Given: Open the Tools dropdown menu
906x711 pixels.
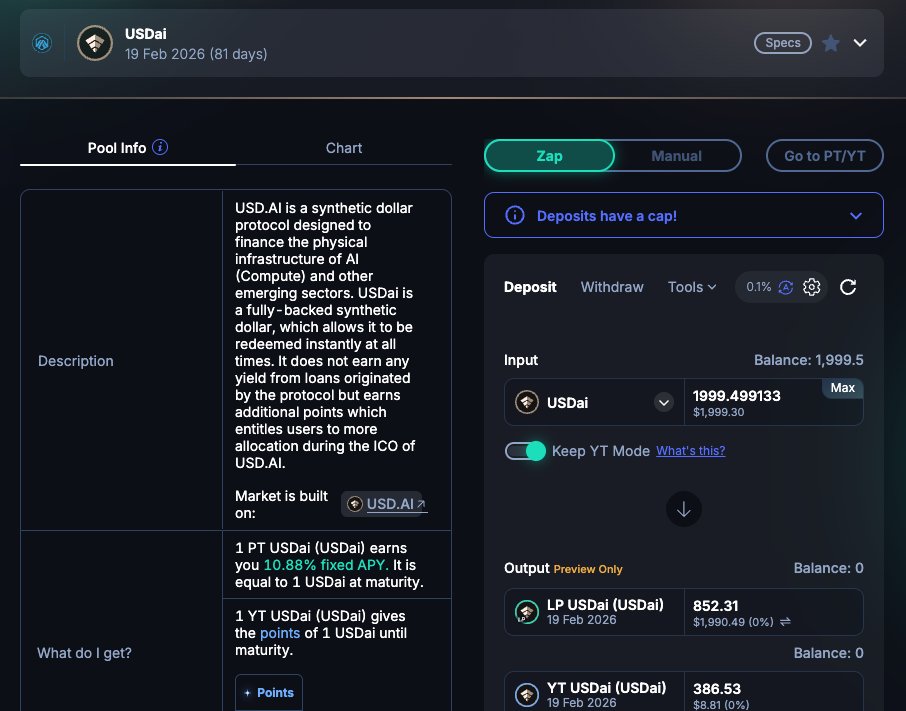Looking at the screenshot, I should click(692, 287).
